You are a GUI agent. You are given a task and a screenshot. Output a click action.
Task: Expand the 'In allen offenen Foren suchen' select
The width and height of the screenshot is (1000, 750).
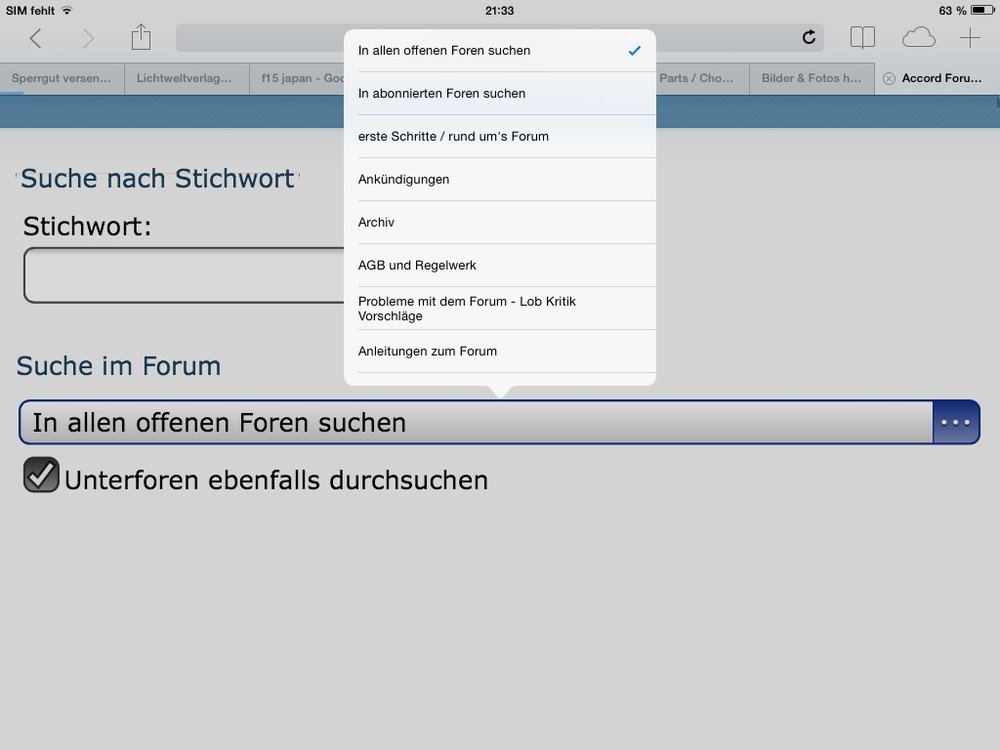(x=475, y=422)
